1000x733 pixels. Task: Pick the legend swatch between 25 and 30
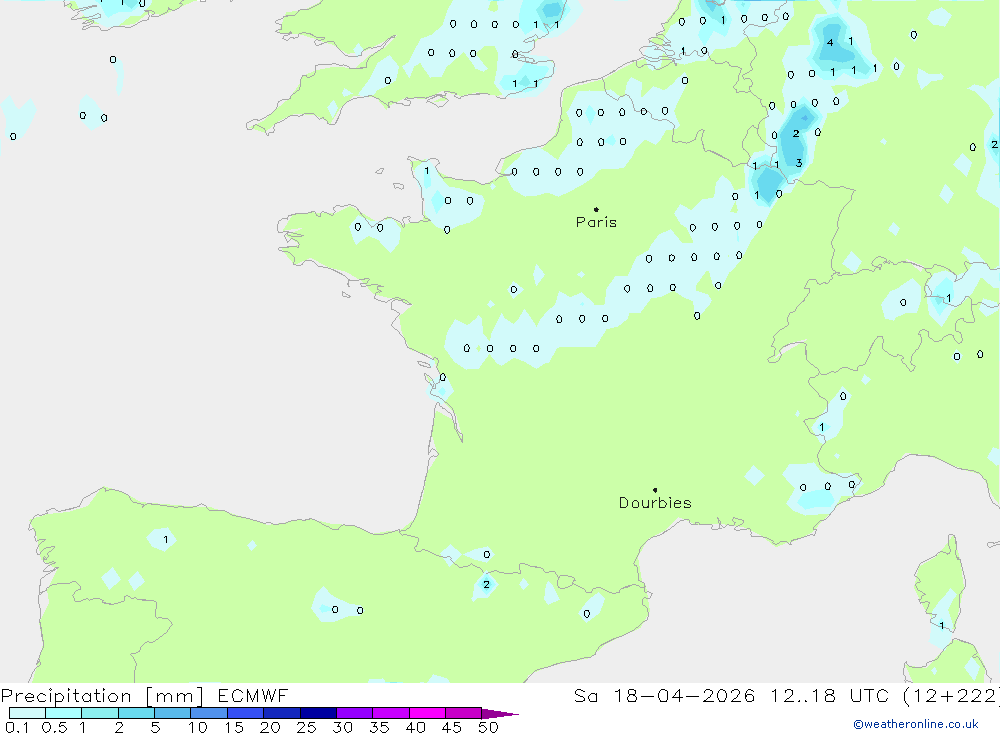click(318, 713)
